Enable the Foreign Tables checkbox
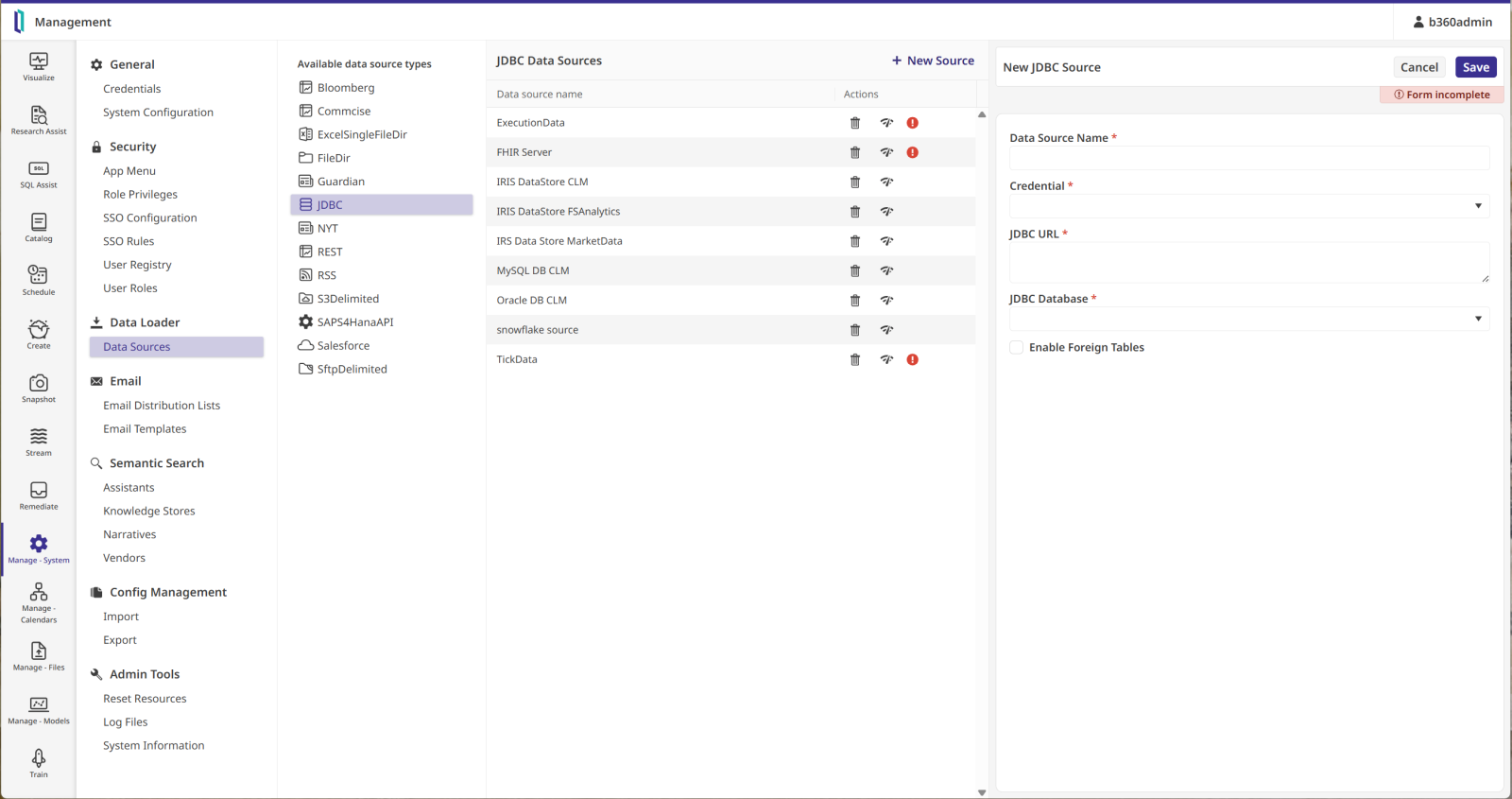The width and height of the screenshot is (1512, 799). (1017, 348)
